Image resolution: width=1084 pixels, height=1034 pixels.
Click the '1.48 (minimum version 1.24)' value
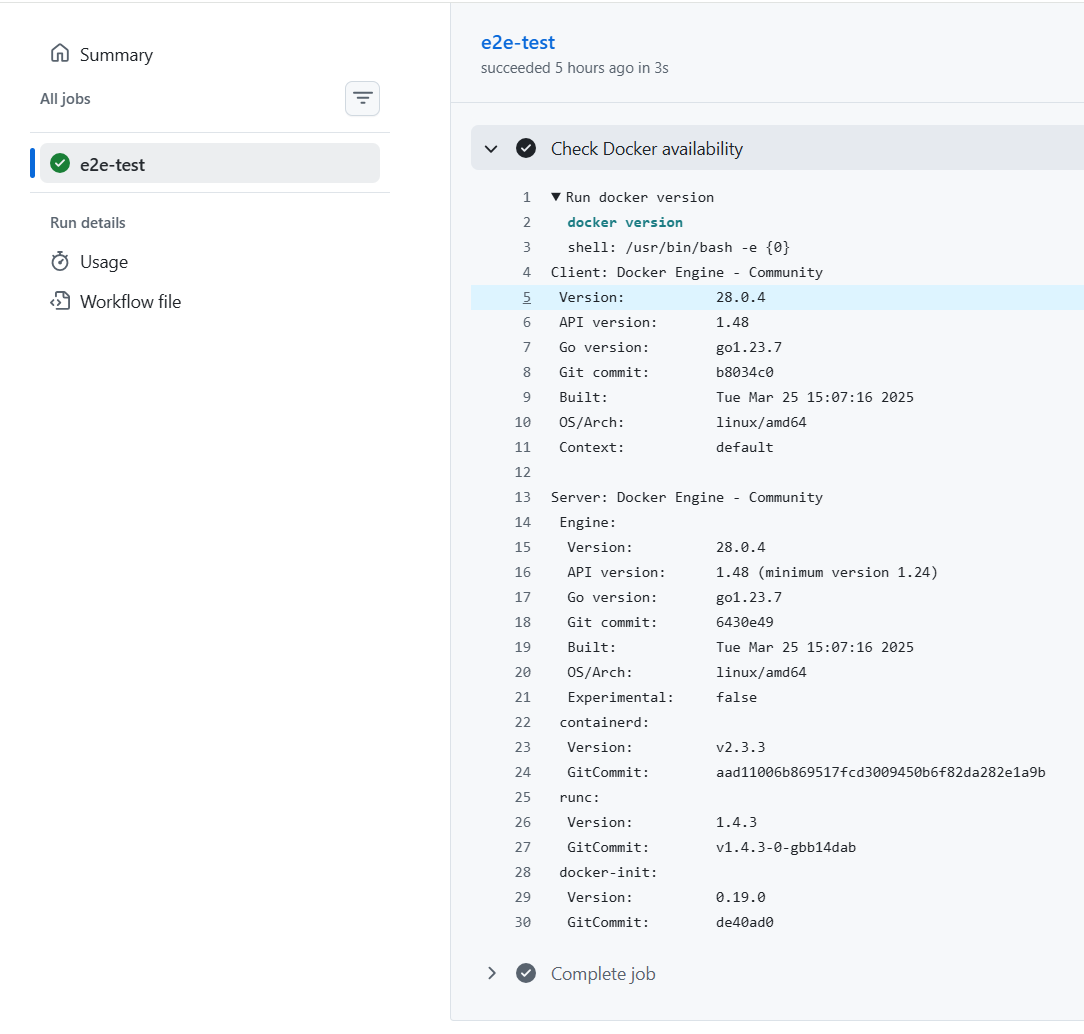point(827,572)
